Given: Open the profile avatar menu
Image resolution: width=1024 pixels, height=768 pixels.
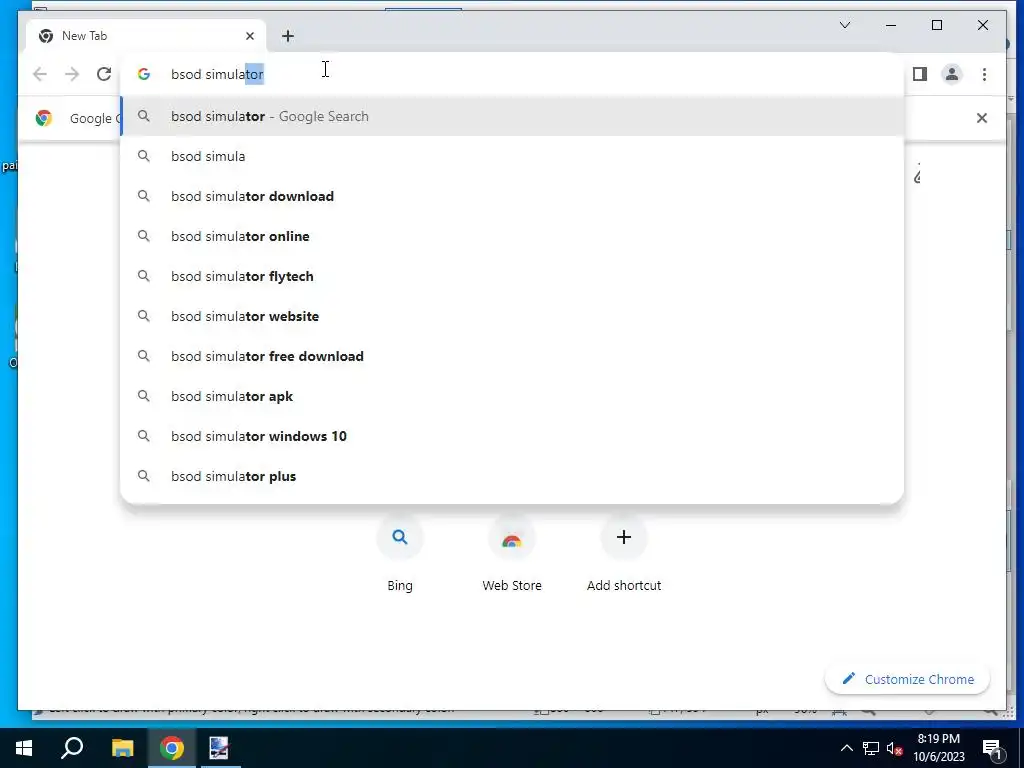Looking at the screenshot, I should click(952, 74).
